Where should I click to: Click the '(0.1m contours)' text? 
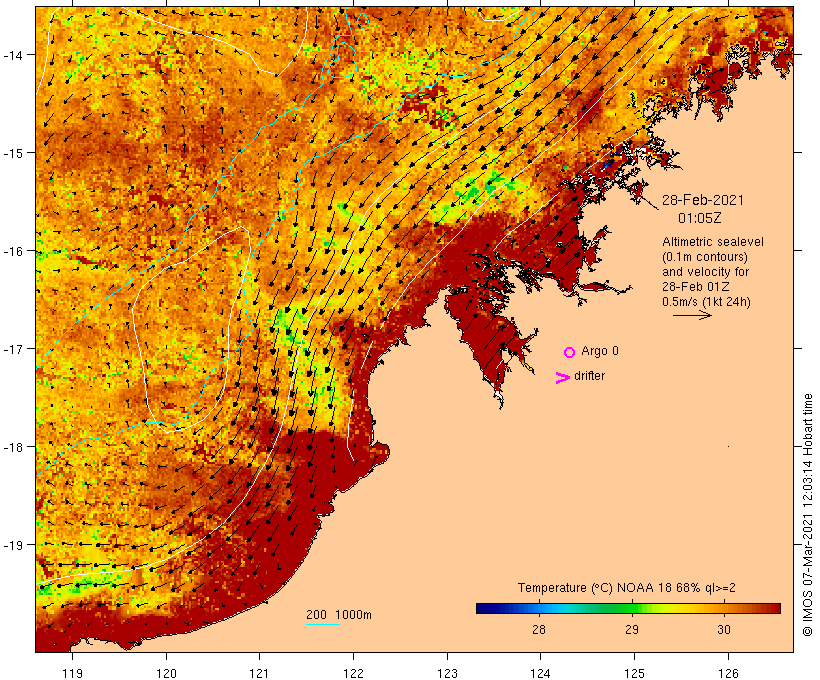click(x=704, y=257)
